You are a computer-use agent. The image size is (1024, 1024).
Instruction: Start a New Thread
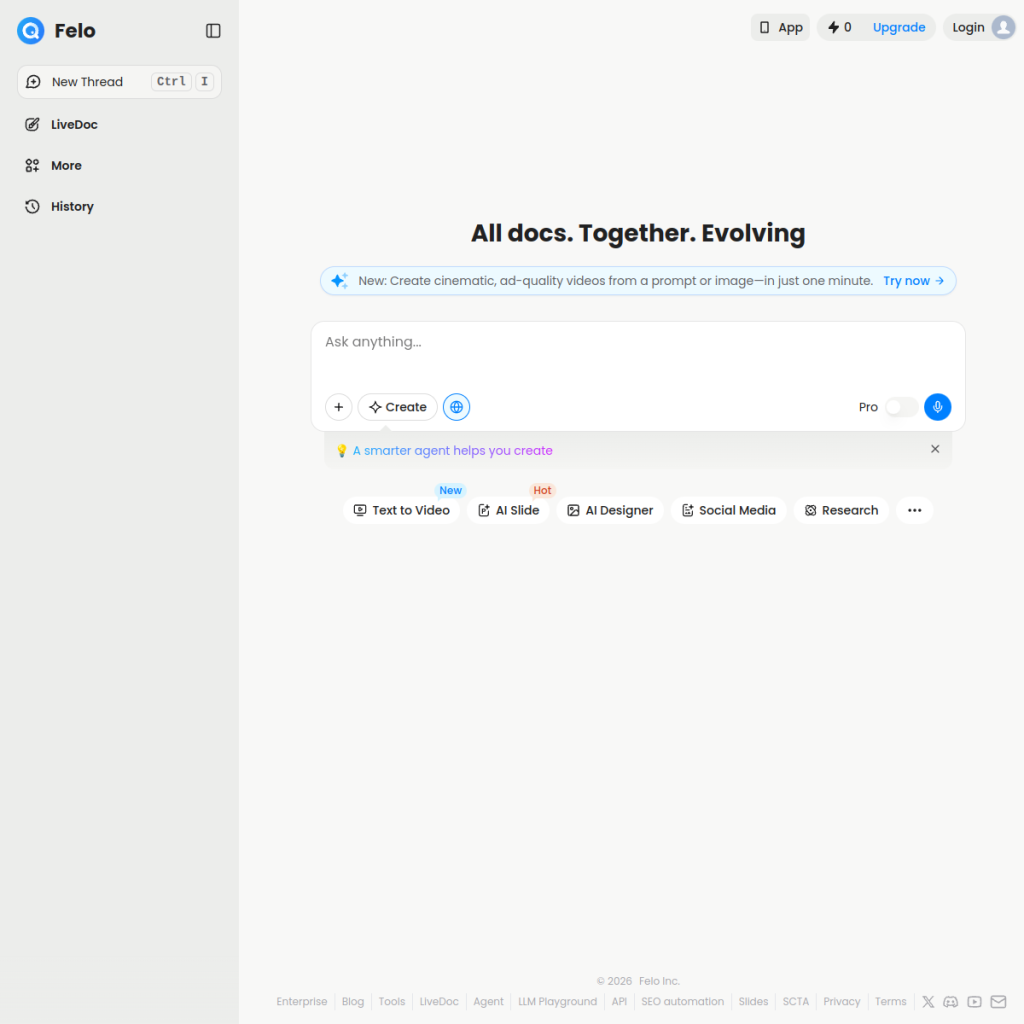pos(119,82)
